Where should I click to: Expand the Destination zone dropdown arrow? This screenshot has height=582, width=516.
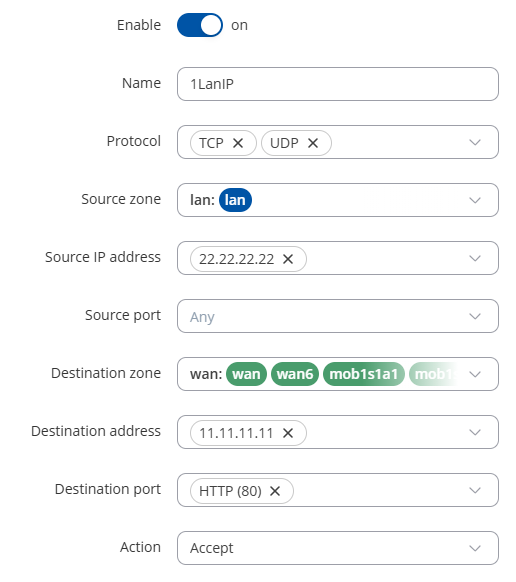475,374
